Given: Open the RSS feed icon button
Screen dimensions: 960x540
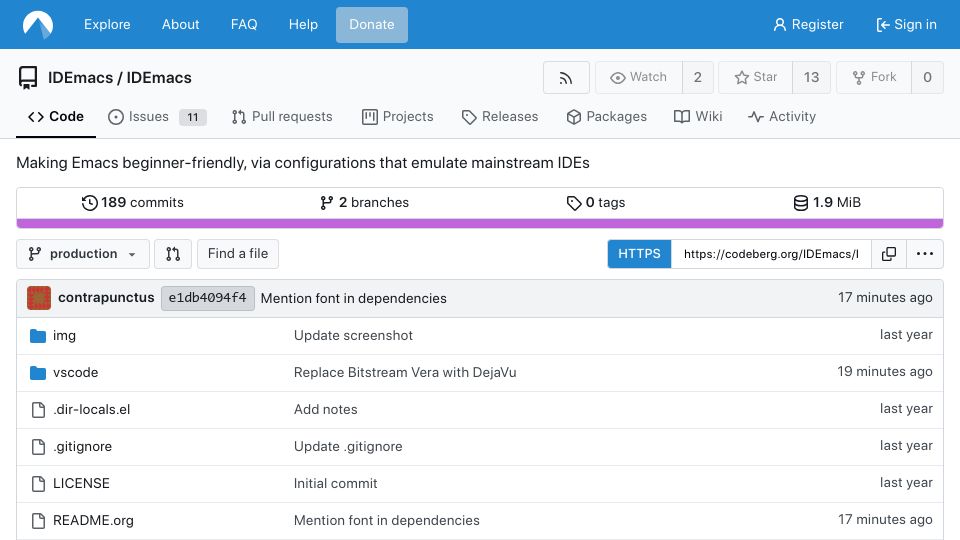Looking at the screenshot, I should [x=566, y=78].
